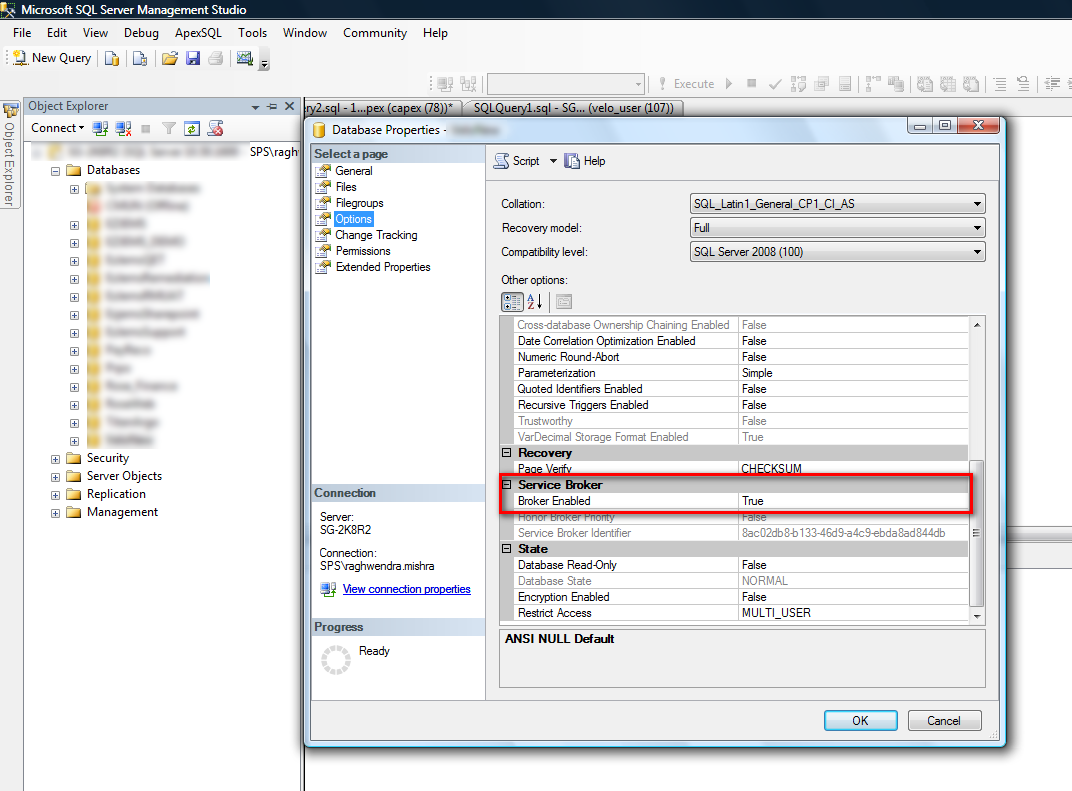The image size is (1072, 791).
Task: Click the Activity Monitor icon
Action: coord(245,59)
